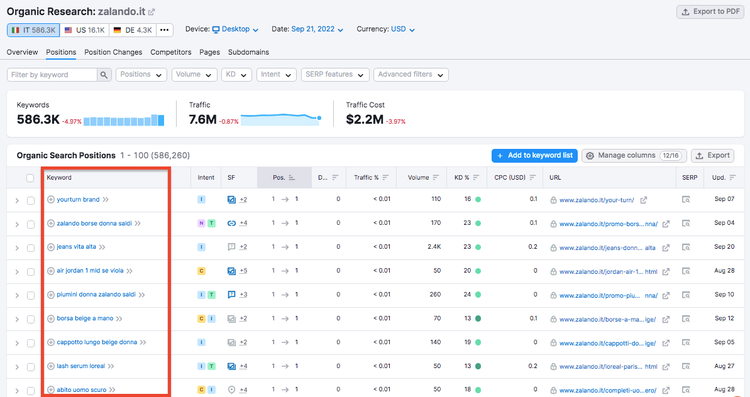The width and height of the screenshot is (750, 397).
Task: Switch to the Pages tab
Action: 210,52
